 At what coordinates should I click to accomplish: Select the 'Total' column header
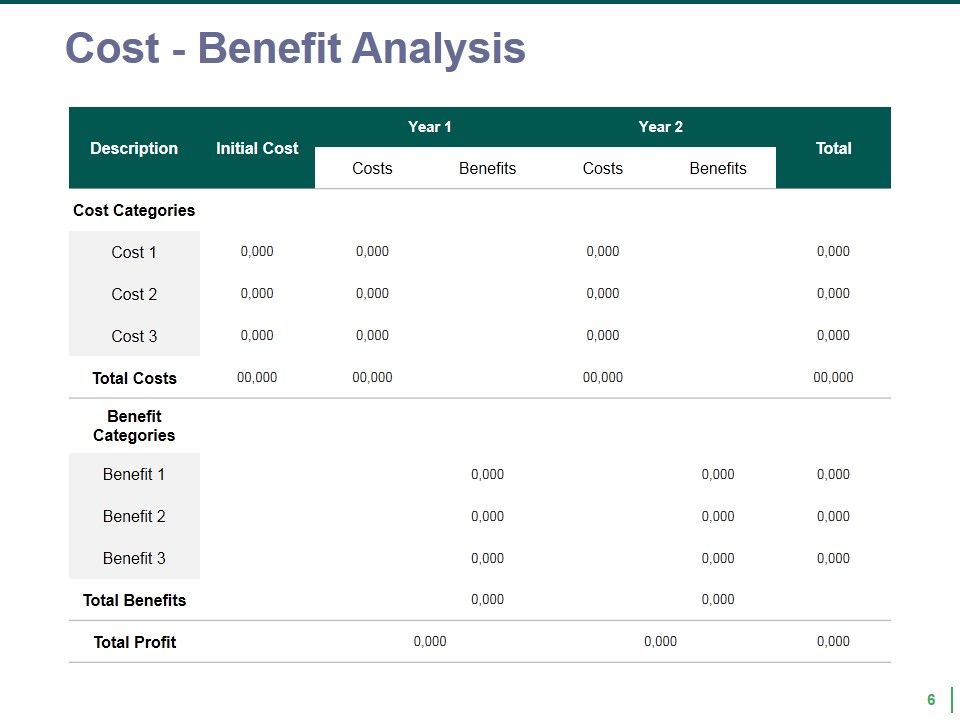click(833, 148)
